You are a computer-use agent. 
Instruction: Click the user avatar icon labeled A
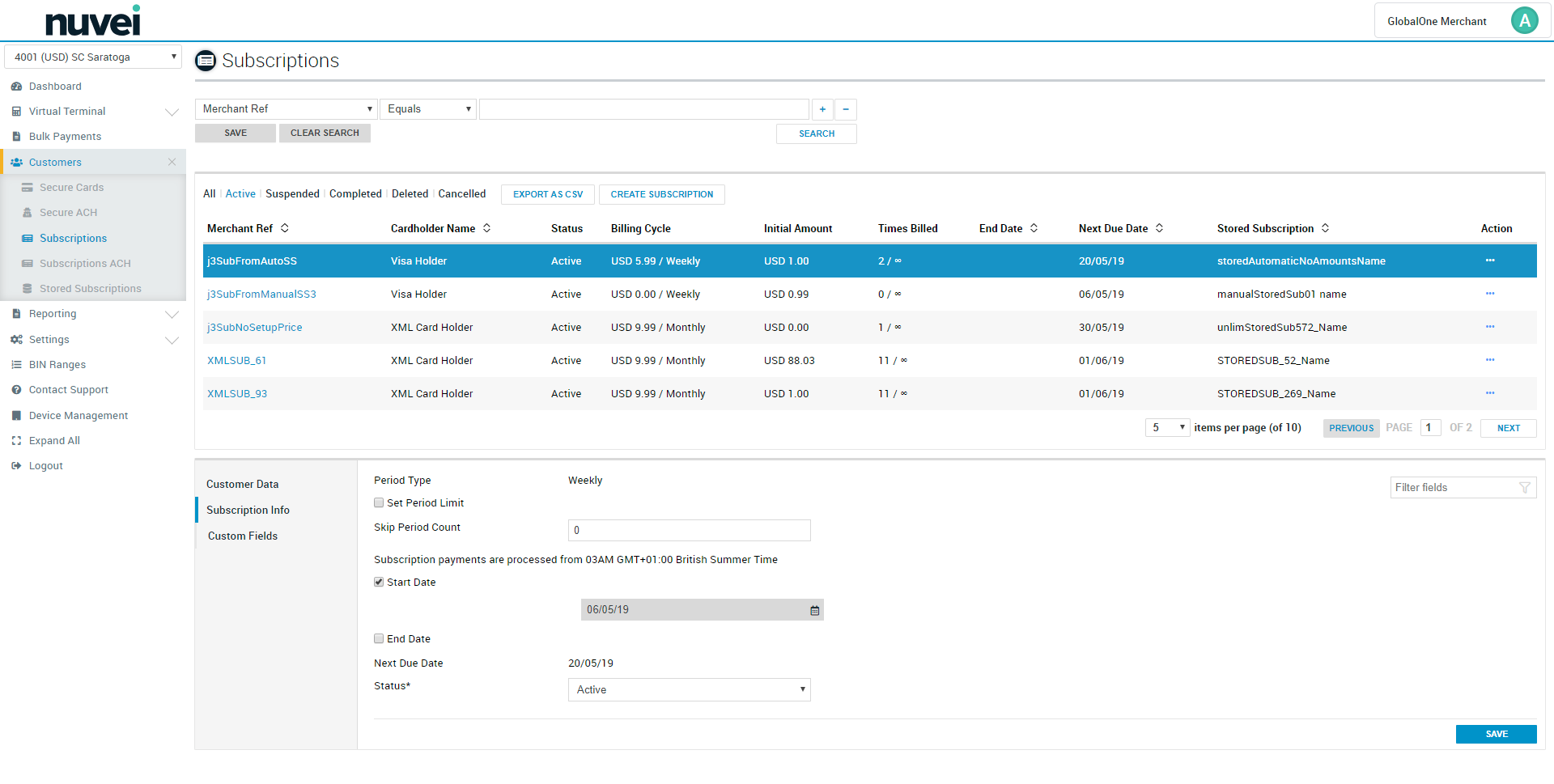[x=1524, y=21]
